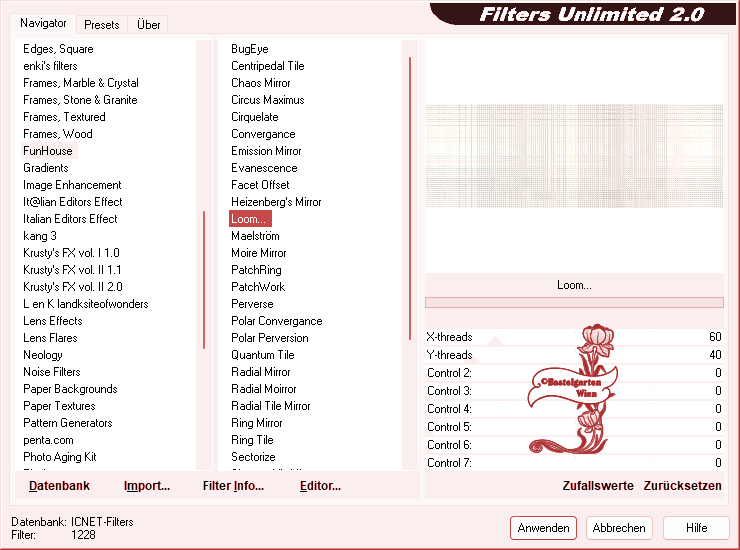Select It@lian Editors Effect category
The image size is (740, 550).
pyautogui.click(x=73, y=202)
